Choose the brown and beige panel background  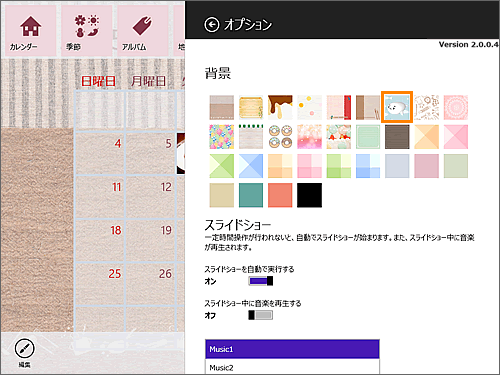click(368, 107)
